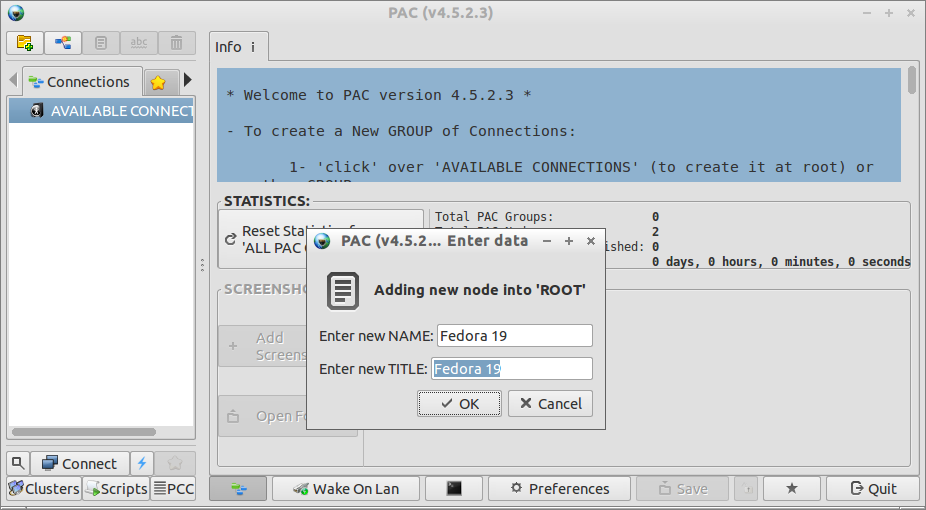
Task: Click the magnifier search icon button
Action: click(x=18, y=463)
